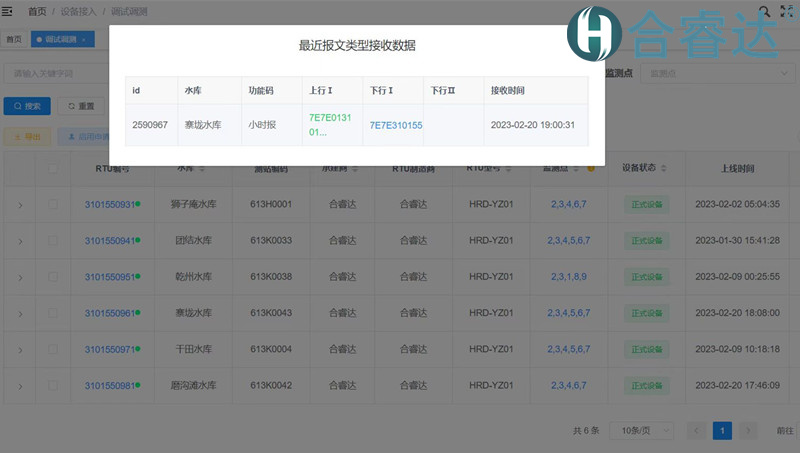Screen dimensions: 800x453
Task: Click the sort icon on 设备状态 column
Action: click(663, 168)
